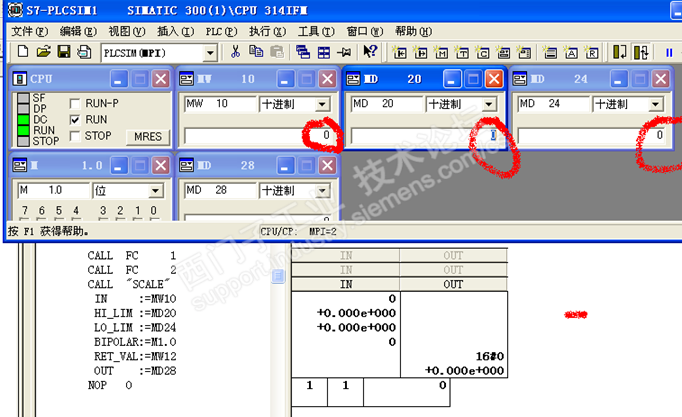Open the 编辑(E) menu
The height and width of the screenshot is (417, 682).
(x=78, y=31)
